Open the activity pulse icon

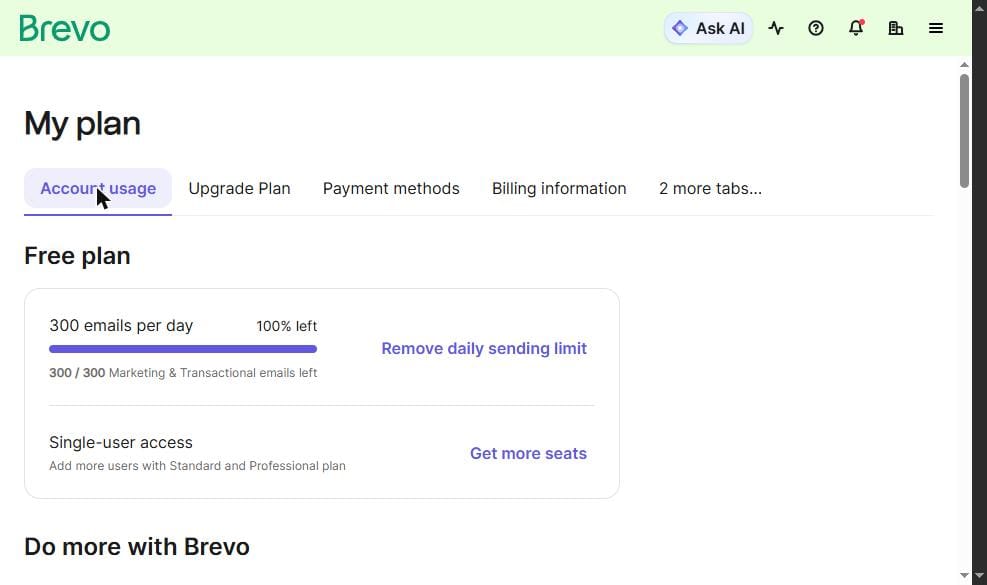pos(776,28)
